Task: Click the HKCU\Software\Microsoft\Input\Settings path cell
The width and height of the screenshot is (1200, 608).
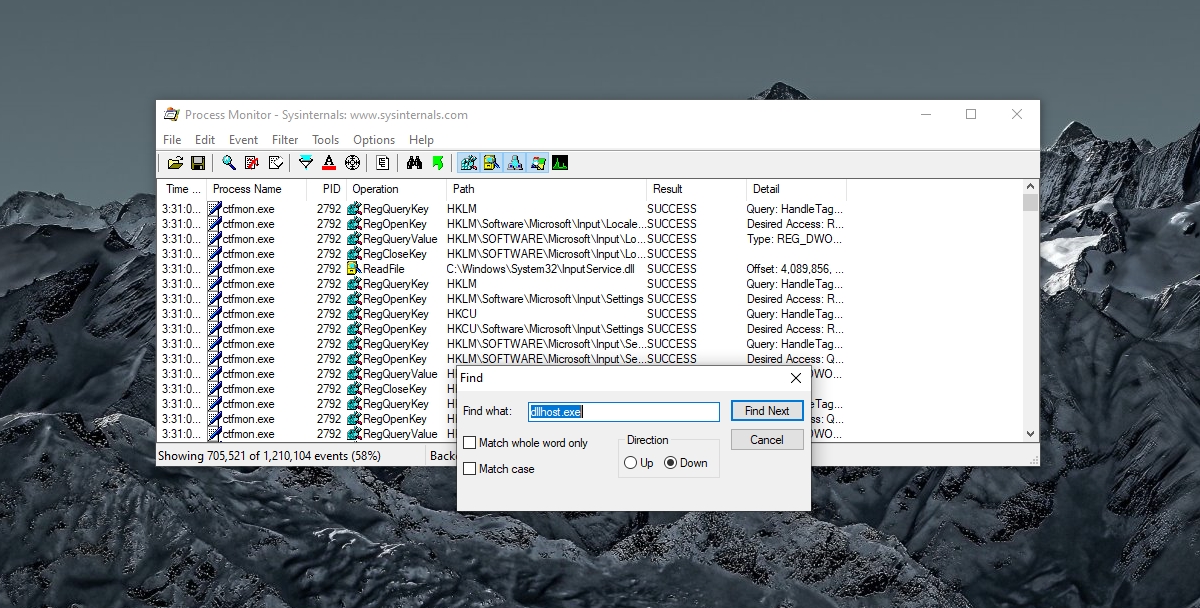Action: pyautogui.click(x=545, y=329)
